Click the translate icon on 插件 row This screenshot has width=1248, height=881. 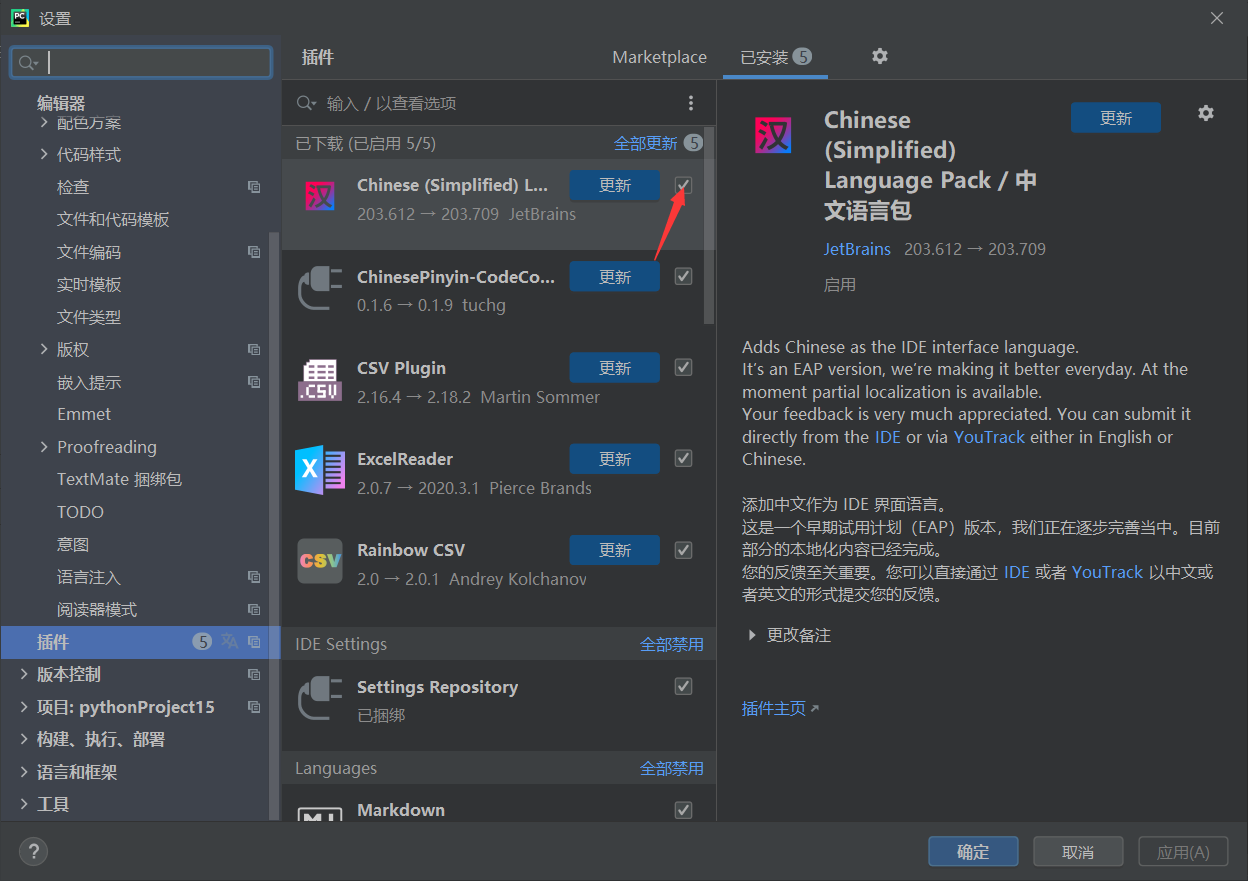pos(230,642)
